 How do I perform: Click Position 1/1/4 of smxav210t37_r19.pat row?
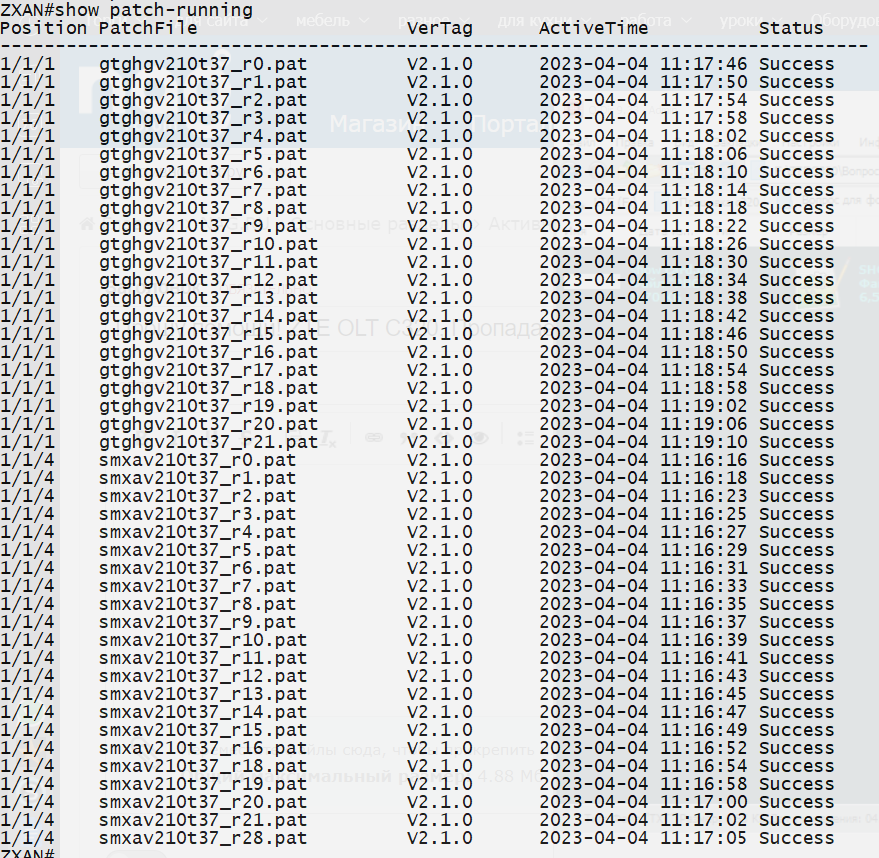point(27,784)
